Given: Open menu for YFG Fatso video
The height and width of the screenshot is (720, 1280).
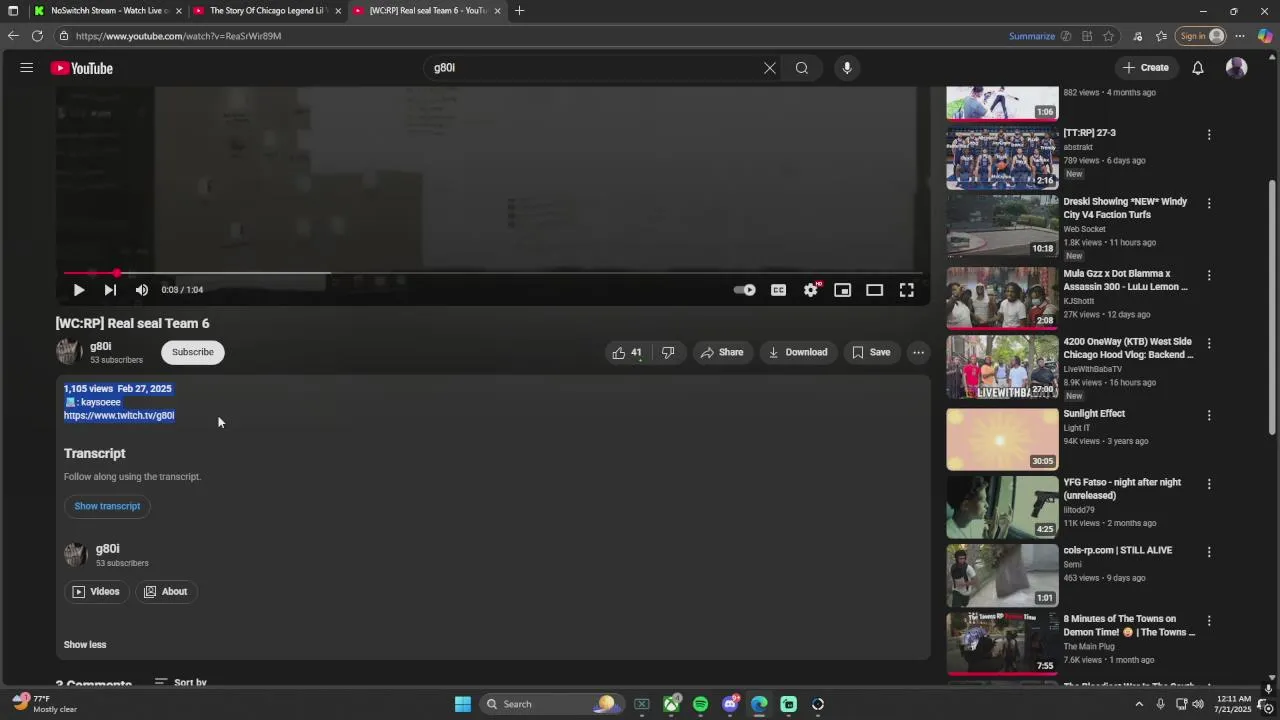Looking at the screenshot, I should click(x=1209, y=484).
